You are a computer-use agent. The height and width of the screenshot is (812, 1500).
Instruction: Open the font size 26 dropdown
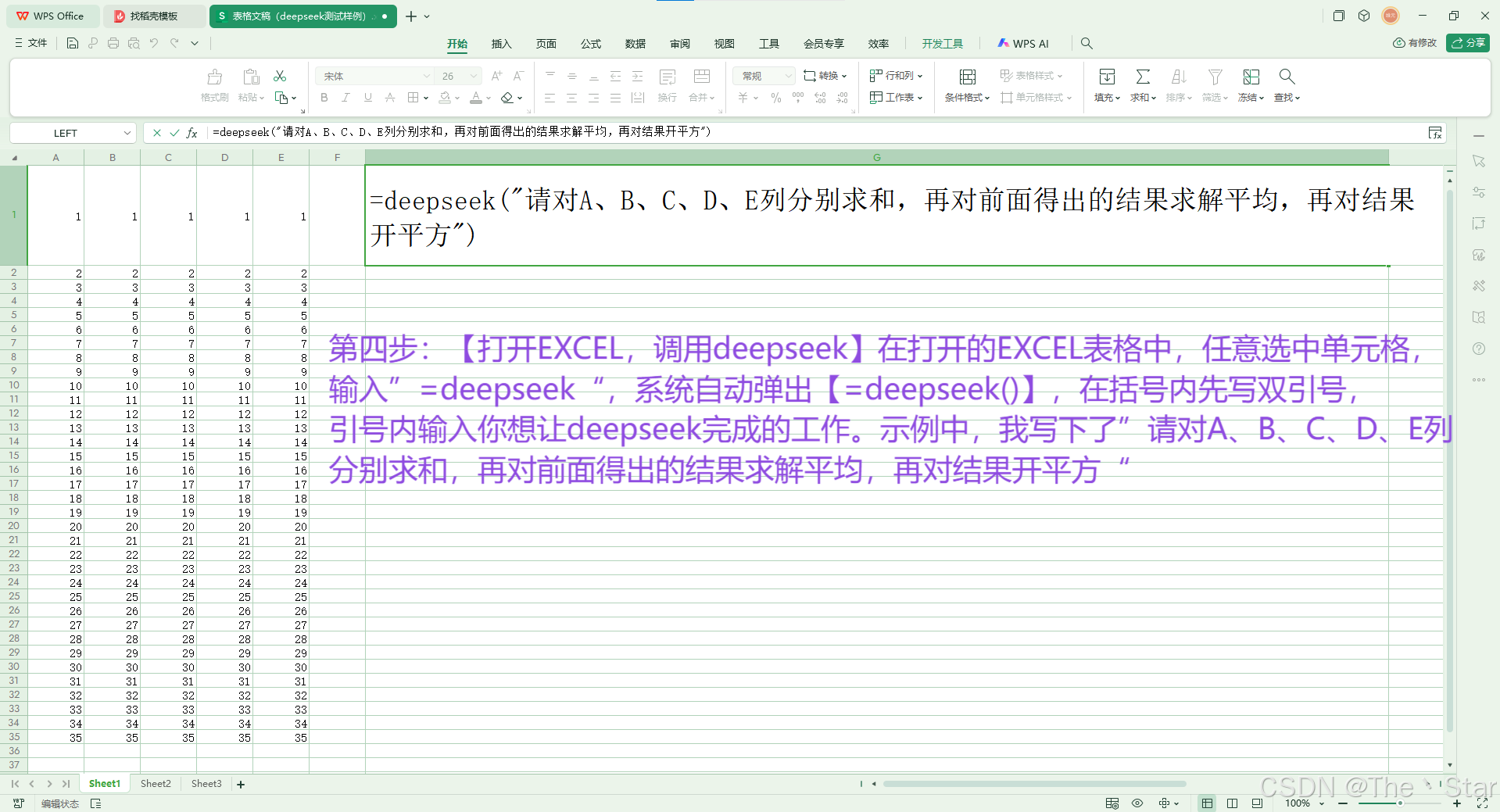[474, 76]
